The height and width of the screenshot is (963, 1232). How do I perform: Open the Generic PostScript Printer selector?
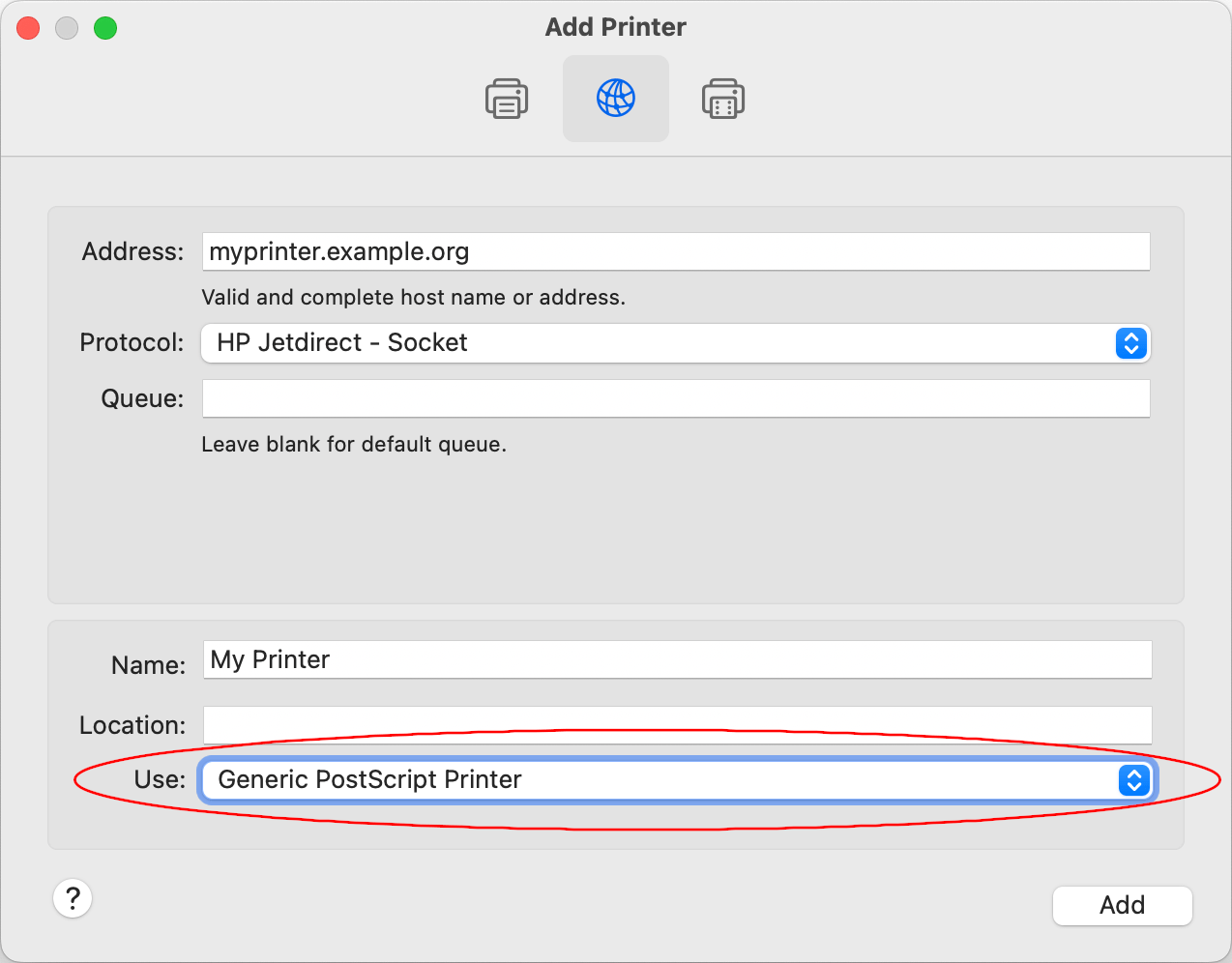(674, 780)
